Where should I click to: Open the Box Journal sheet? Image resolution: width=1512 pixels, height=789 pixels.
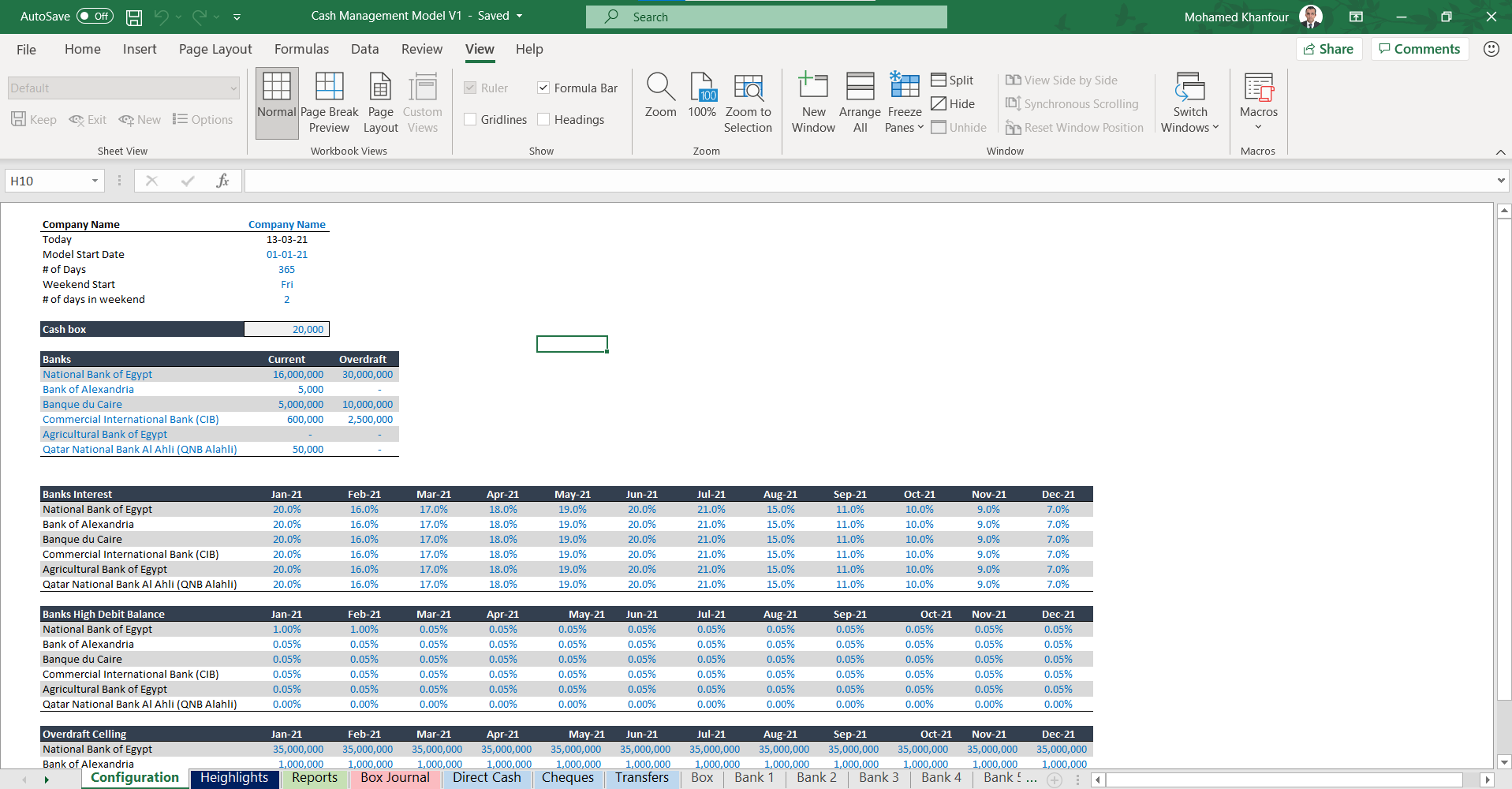point(395,778)
